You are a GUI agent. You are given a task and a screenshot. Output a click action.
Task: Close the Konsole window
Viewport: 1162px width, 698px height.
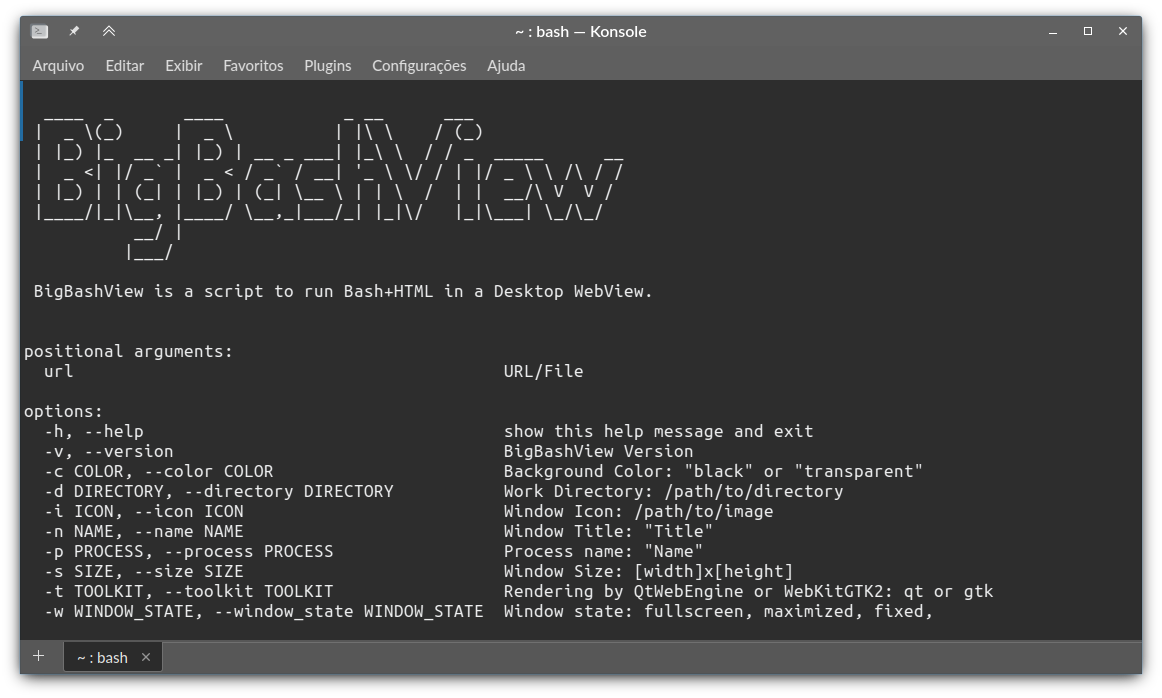(1123, 31)
